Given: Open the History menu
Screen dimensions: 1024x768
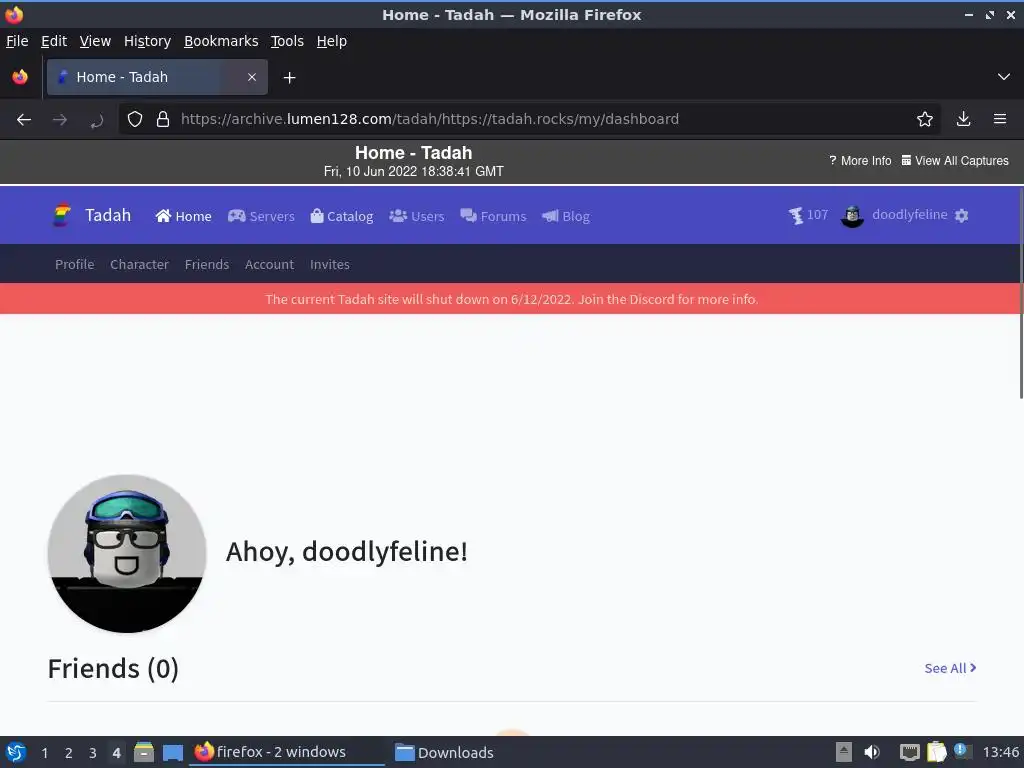Looking at the screenshot, I should (147, 41).
